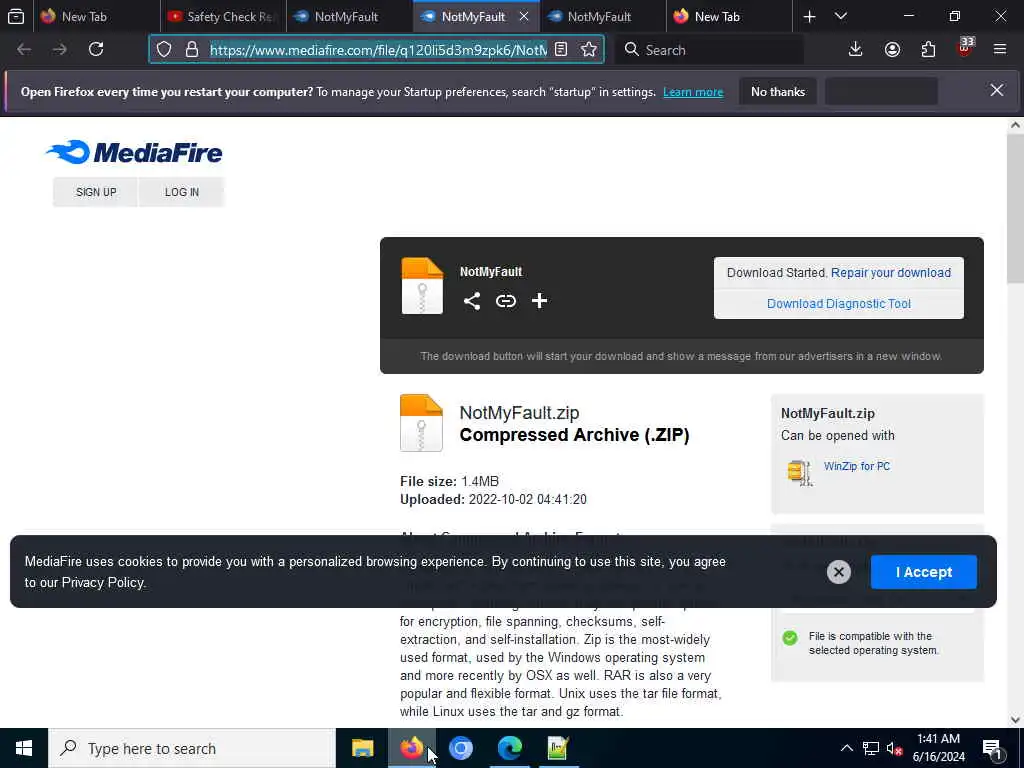The height and width of the screenshot is (768, 1024).
Task: Open Microsoft Edge from taskbar
Action: pos(509,748)
